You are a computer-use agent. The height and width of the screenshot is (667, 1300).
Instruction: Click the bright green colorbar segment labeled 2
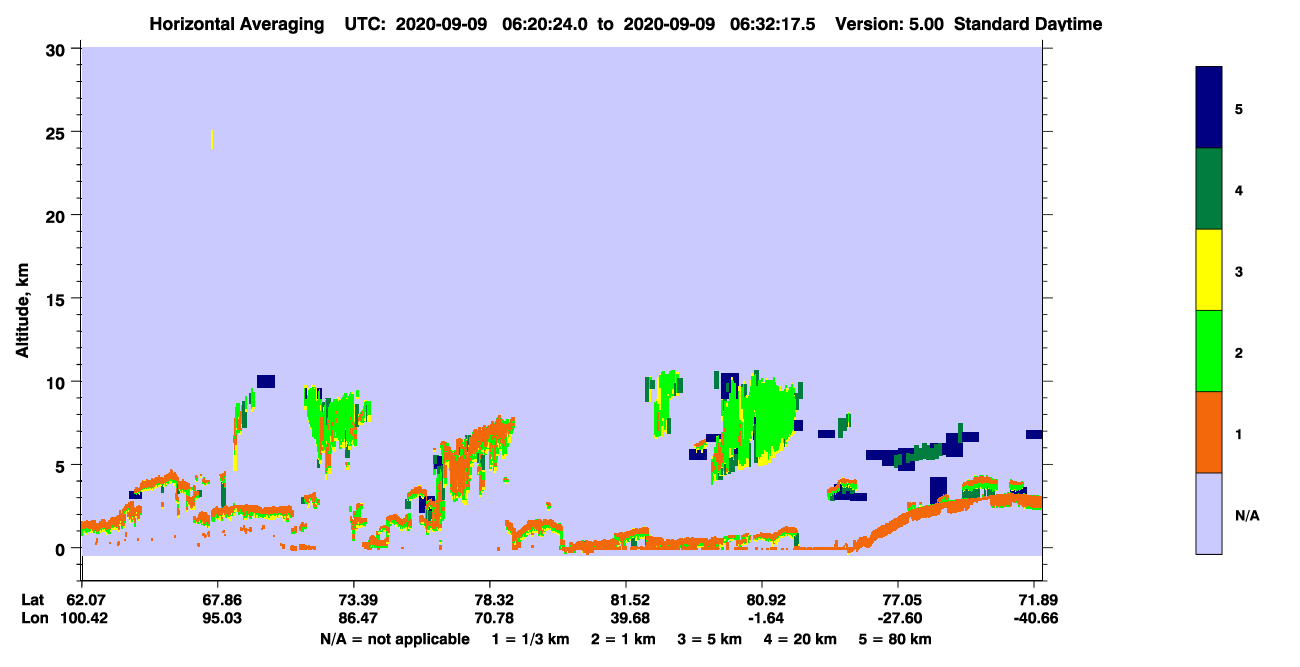1209,351
